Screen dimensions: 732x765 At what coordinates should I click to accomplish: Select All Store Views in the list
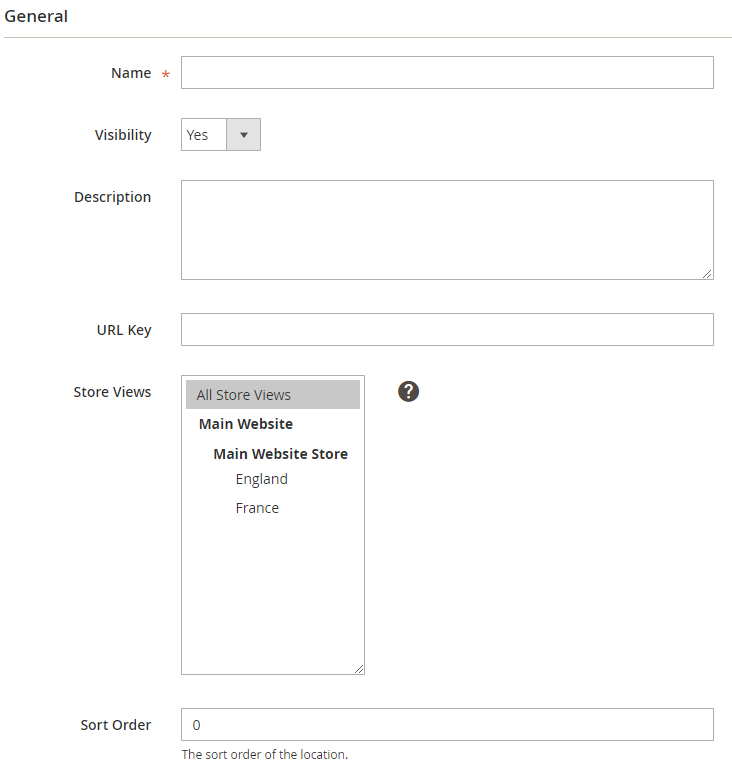(272, 395)
